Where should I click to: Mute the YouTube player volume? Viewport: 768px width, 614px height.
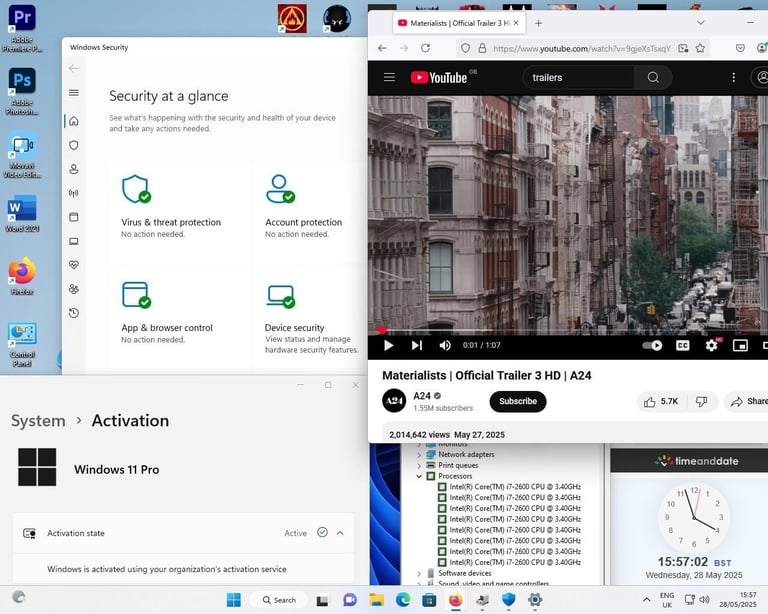[445, 345]
